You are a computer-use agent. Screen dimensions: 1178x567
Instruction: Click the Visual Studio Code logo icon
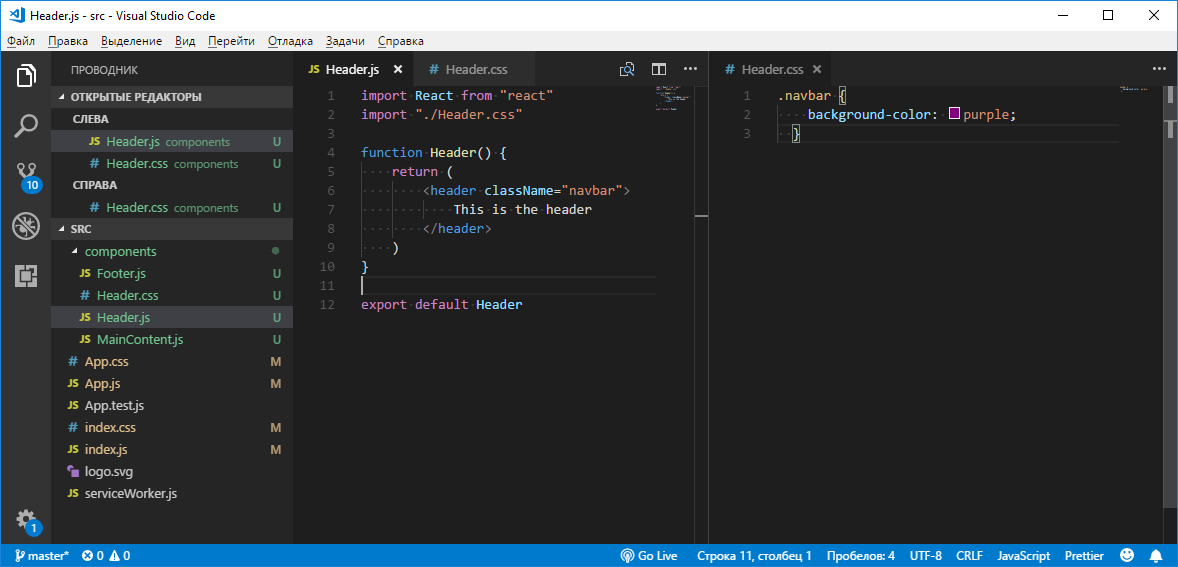16,15
